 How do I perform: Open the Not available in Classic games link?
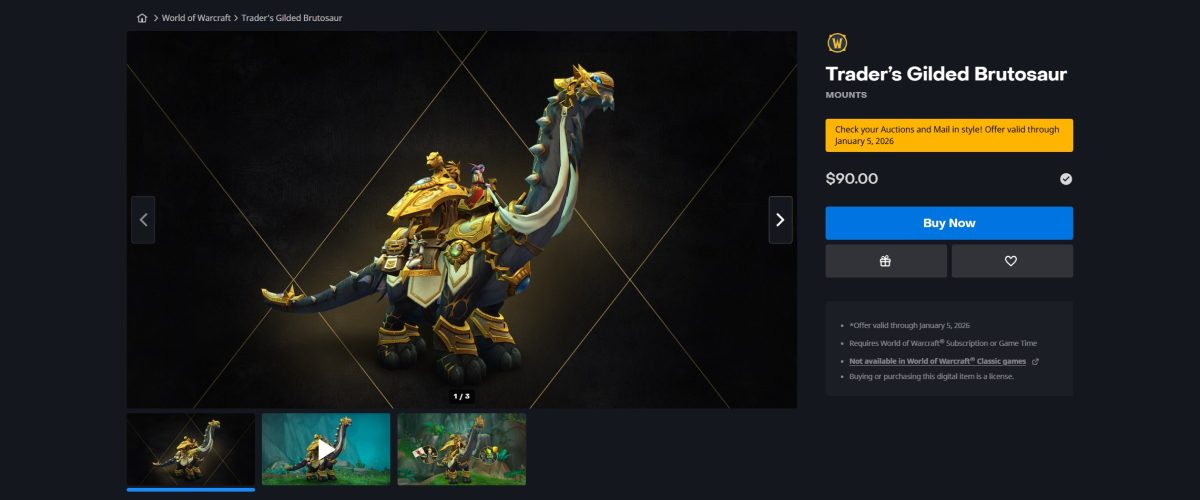(938, 361)
